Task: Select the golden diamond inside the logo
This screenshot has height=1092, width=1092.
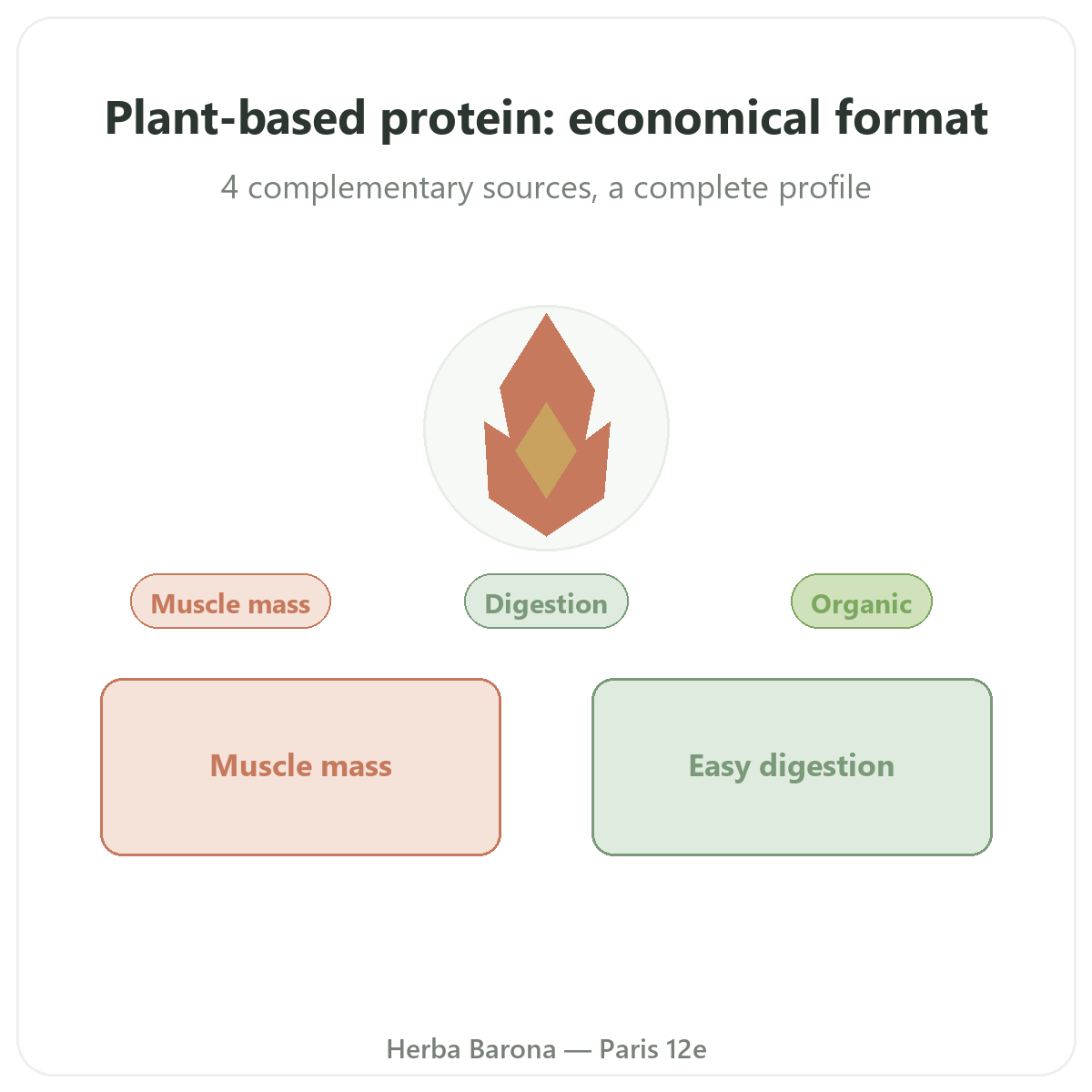Action: pyautogui.click(x=546, y=450)
